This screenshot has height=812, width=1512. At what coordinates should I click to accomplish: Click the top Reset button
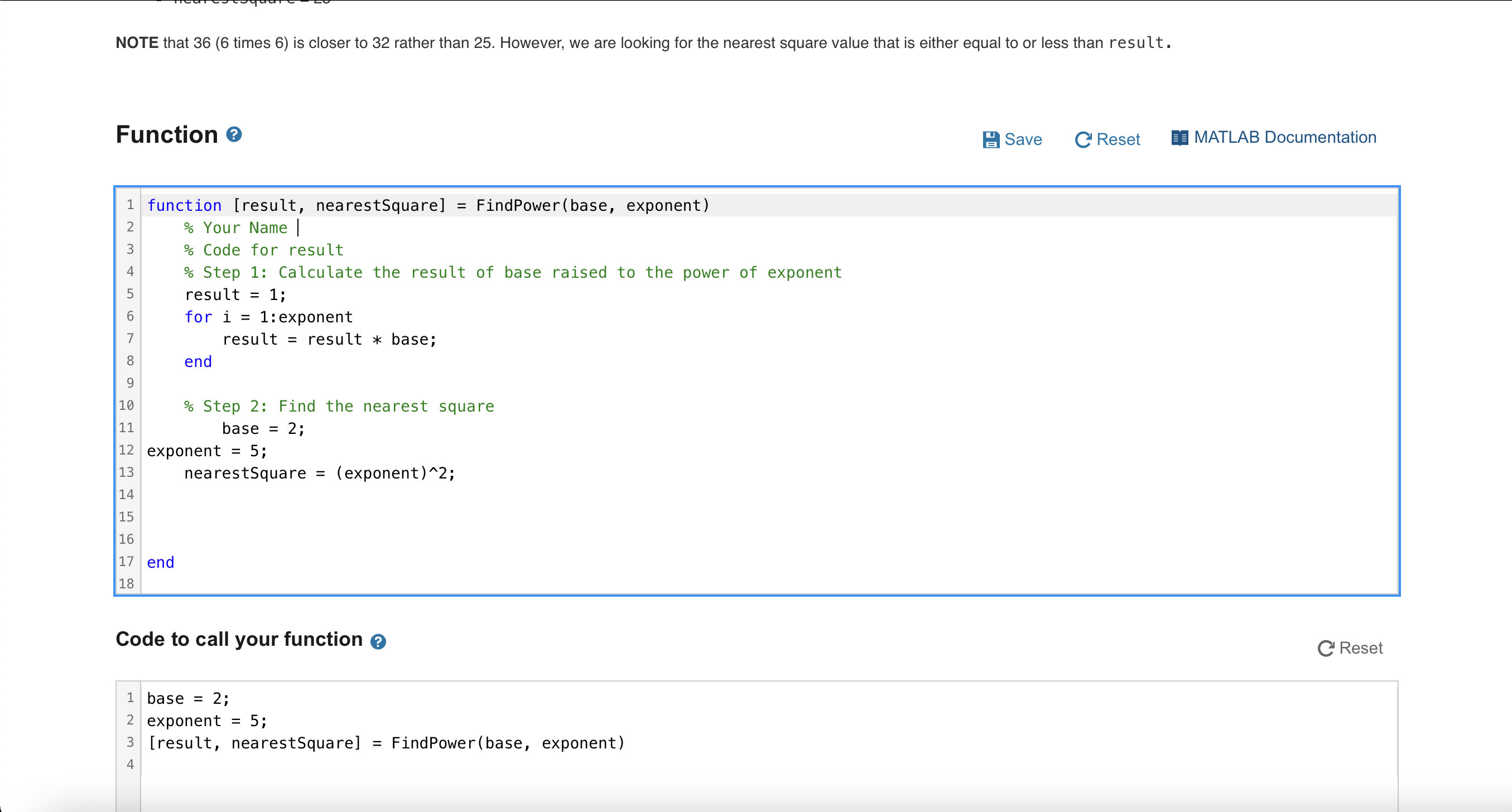click(1107, 139)
